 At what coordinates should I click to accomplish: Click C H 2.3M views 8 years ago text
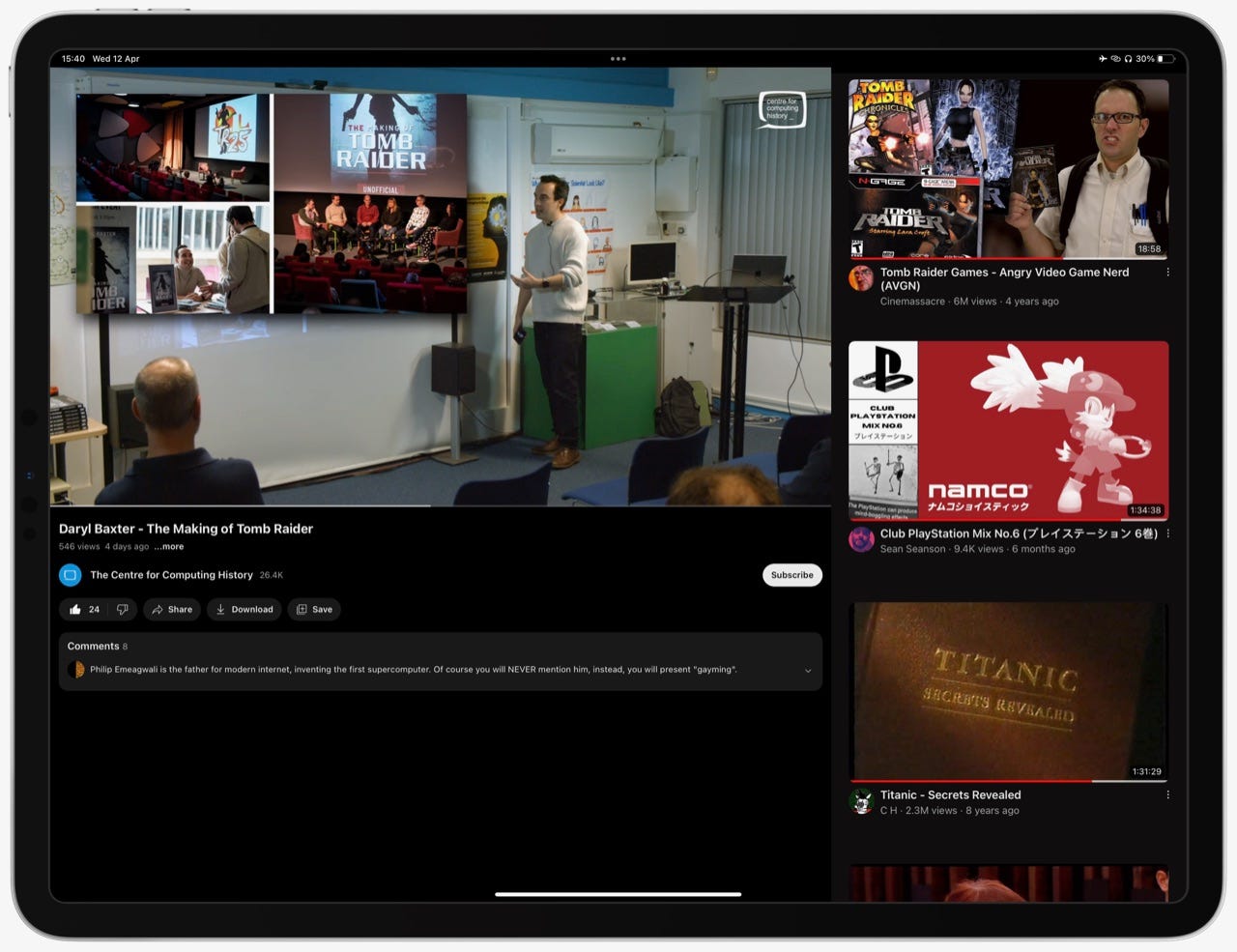949,811
